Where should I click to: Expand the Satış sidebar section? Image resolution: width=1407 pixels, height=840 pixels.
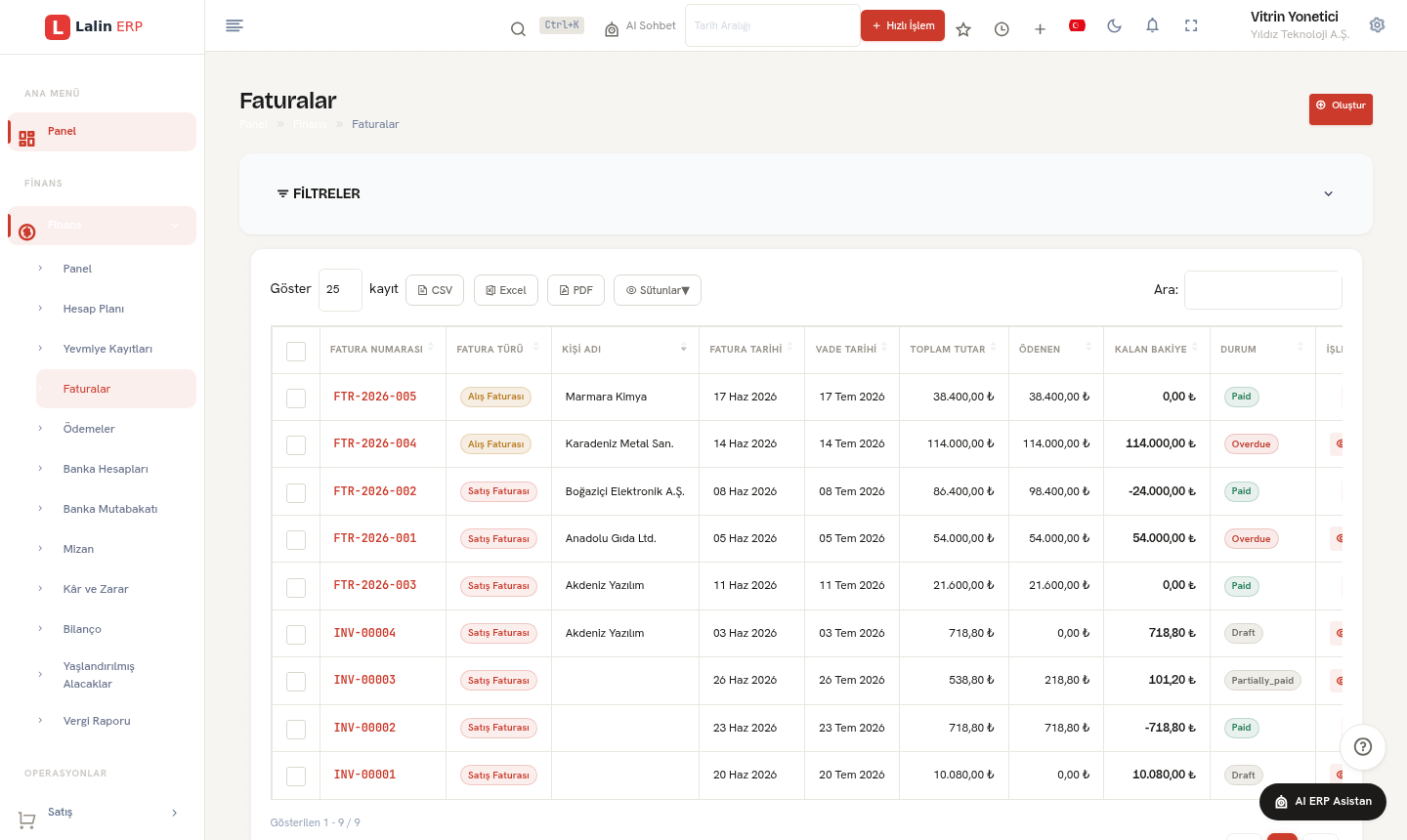[x=102, y=813]
